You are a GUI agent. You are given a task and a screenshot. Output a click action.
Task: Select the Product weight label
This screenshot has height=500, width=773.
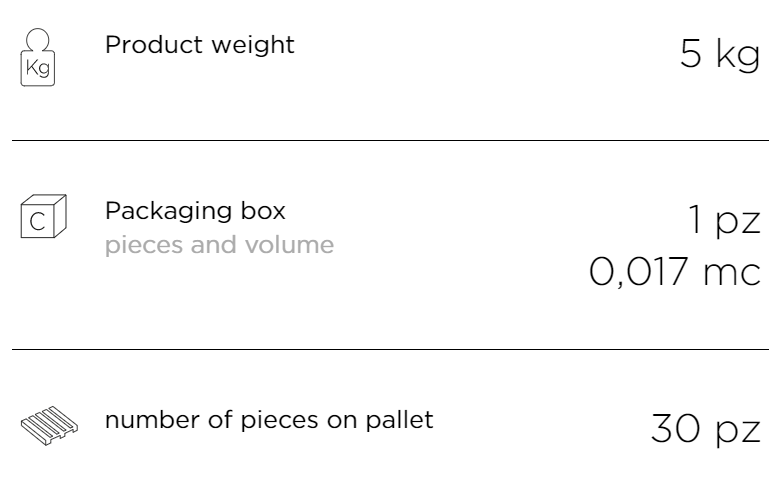pyautogui.click(x=200, y=45)
